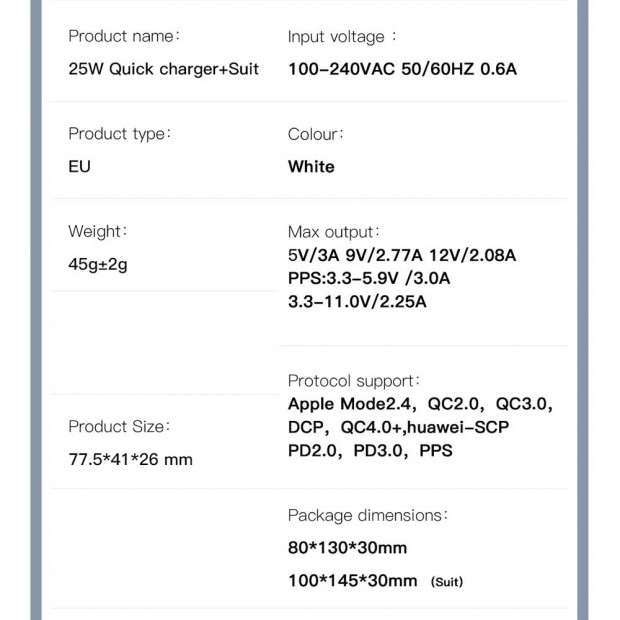Select the EU product type value

pos(79,166)
